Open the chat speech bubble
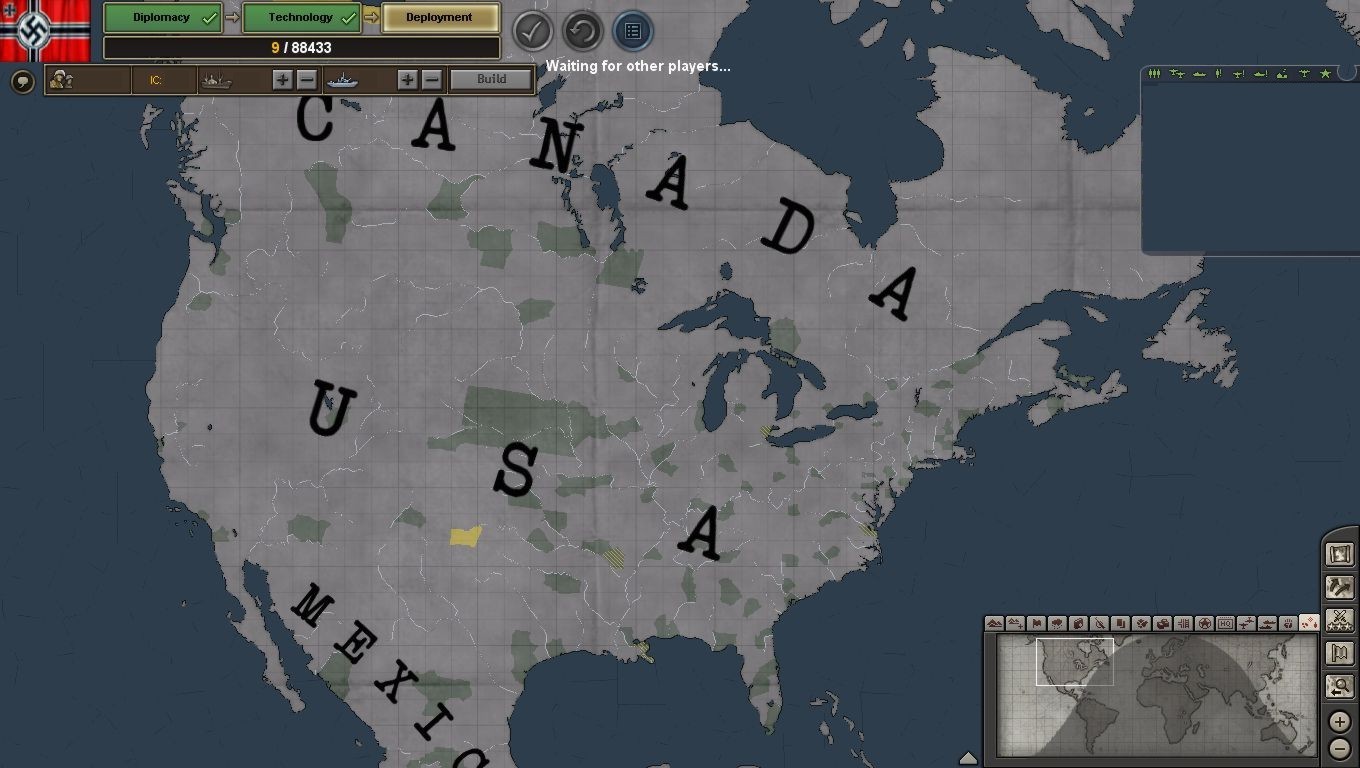The image size is (1360, 768). coord(22,81)
